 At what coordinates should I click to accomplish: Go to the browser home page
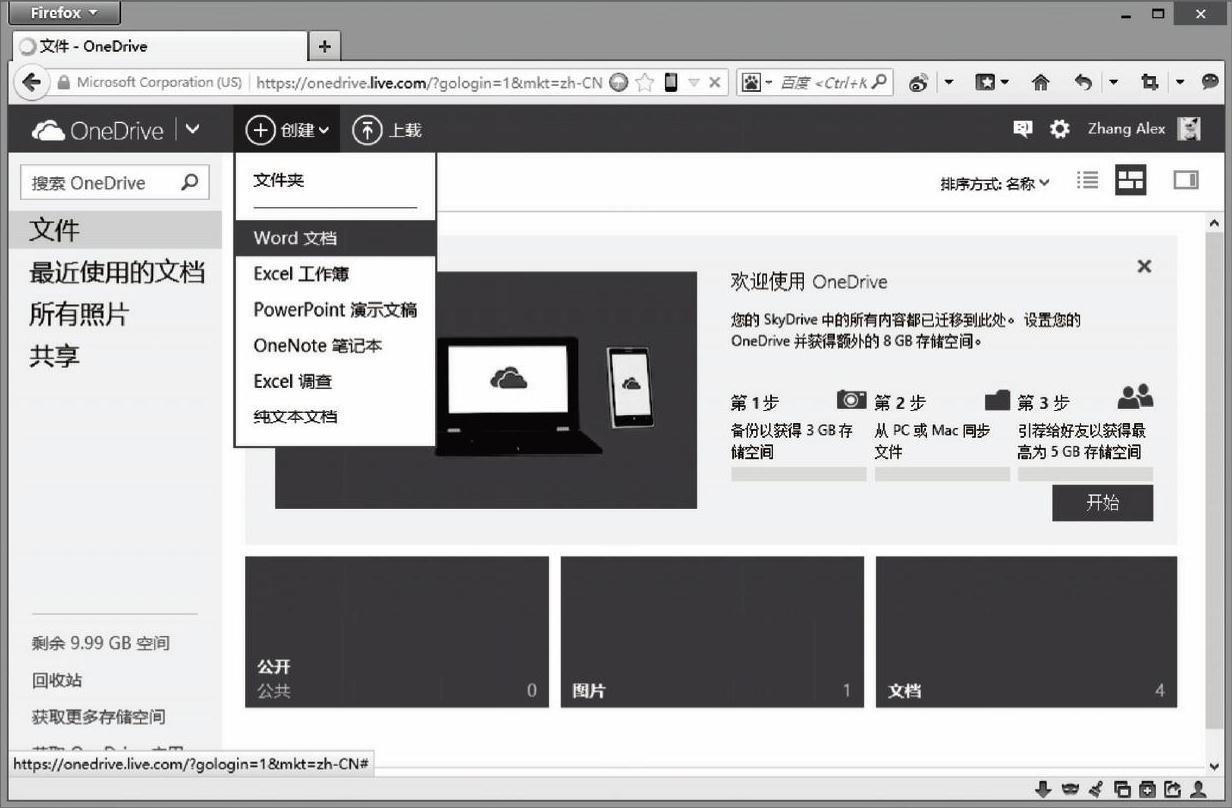[1041, 84]
